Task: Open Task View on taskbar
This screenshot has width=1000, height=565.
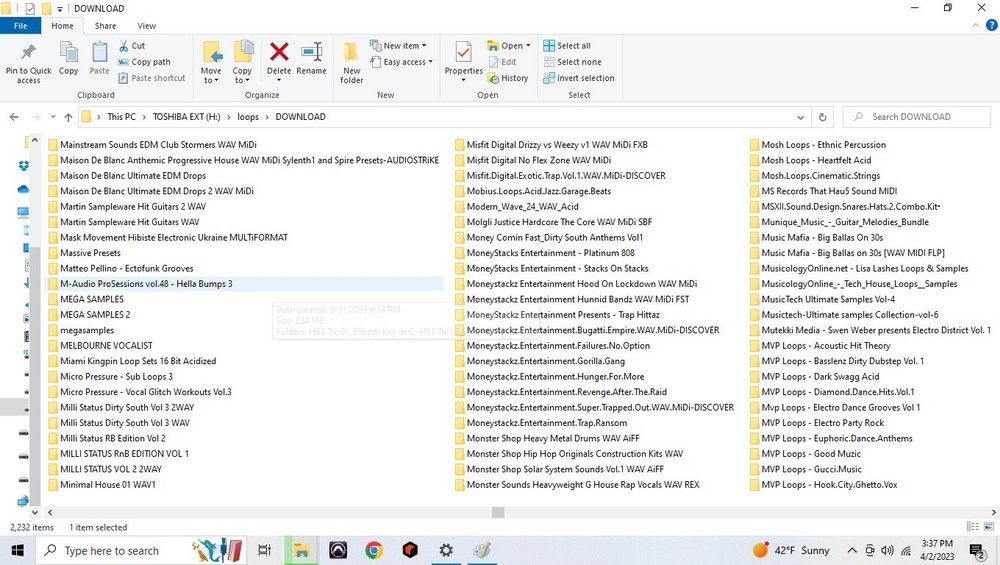Action: (265, 550)
